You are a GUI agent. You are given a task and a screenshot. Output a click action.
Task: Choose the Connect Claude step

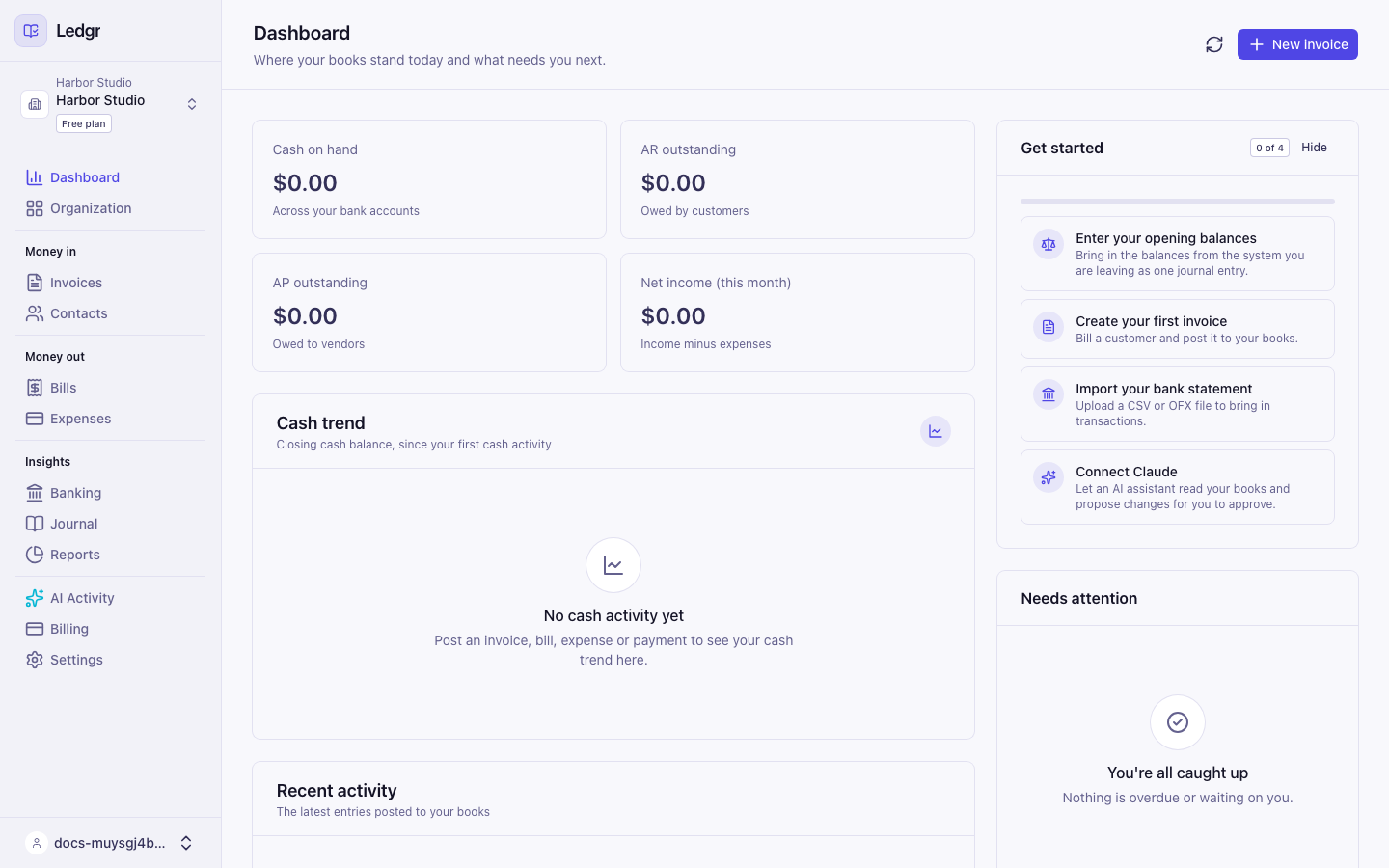tap(1178, 487)
